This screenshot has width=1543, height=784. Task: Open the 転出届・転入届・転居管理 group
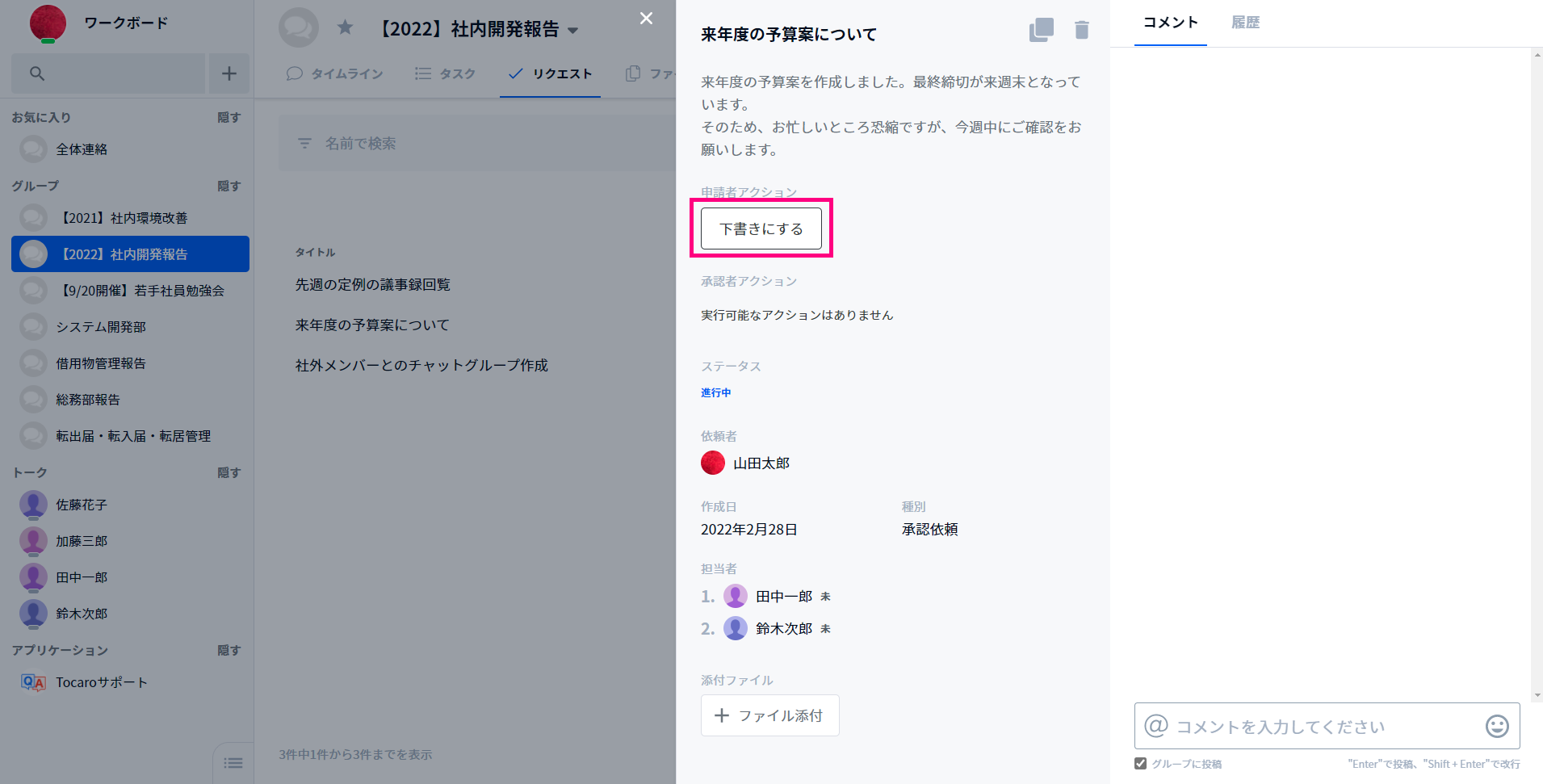pyautogui.click(x=130, y=436)
